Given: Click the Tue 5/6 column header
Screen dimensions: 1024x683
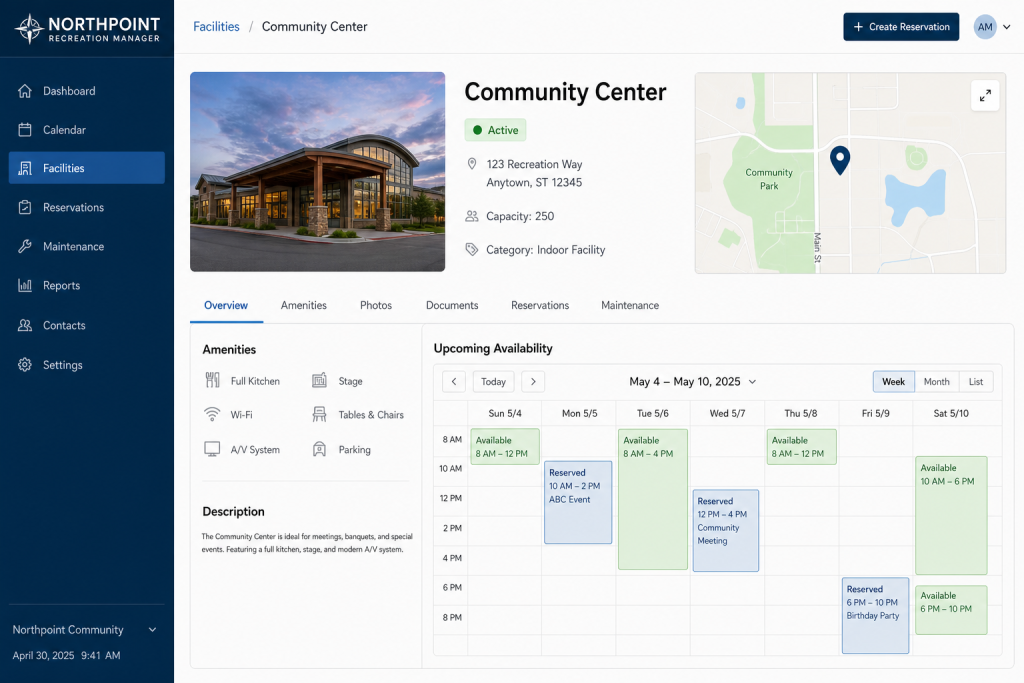Looking at the screenshot, I should click(x=652, y=413).
